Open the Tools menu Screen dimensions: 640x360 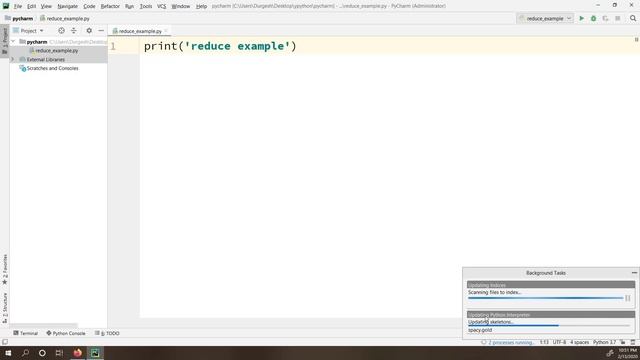[146, 6]
